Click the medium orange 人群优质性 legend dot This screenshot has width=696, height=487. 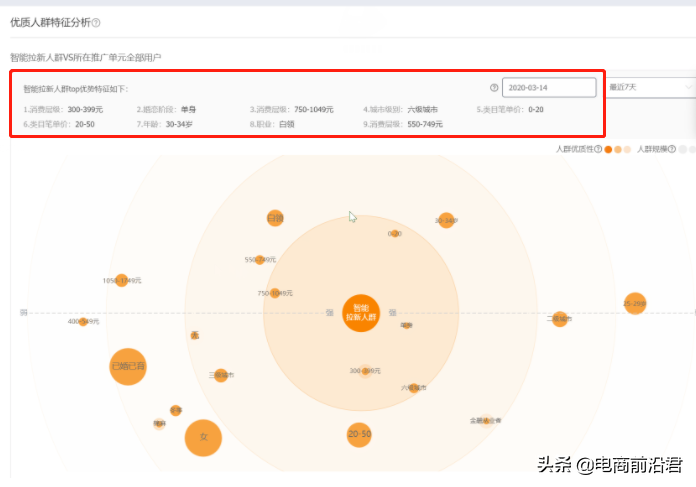click(x=617, y=150)
